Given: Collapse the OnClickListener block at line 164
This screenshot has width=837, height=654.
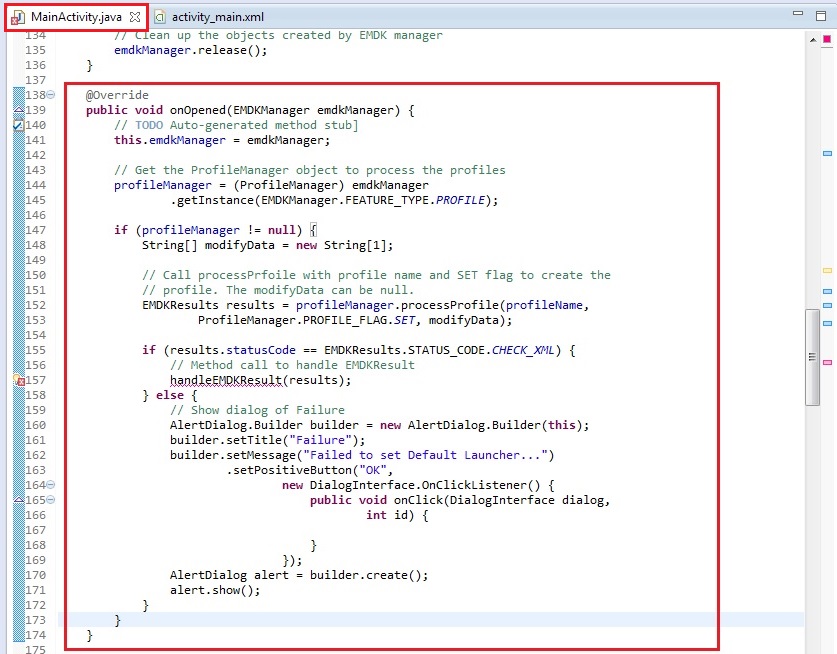Looking at the screenshot, I should (50, 485).
